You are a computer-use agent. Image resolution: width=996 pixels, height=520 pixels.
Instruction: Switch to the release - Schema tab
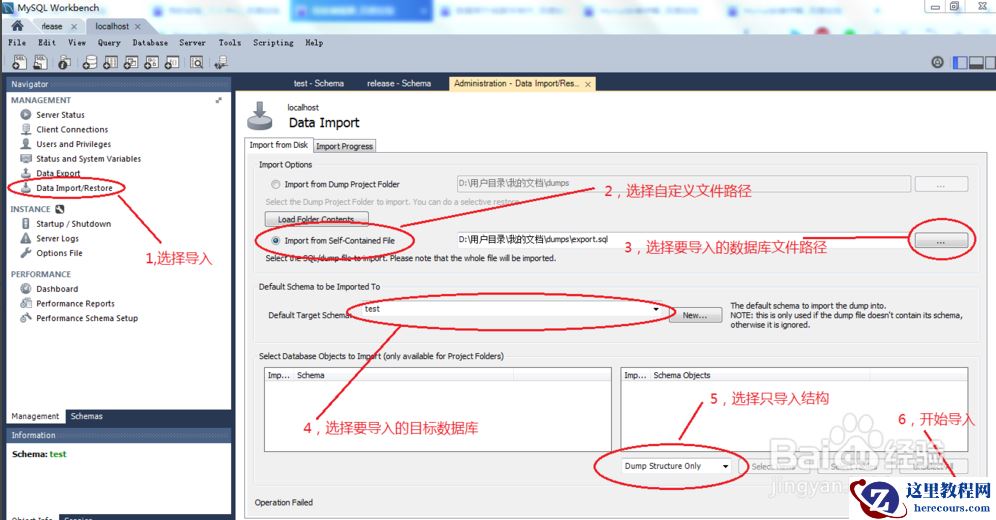coord(399,83)
